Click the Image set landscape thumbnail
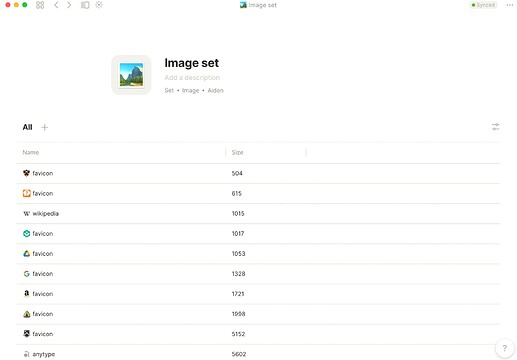 (131, 75)
